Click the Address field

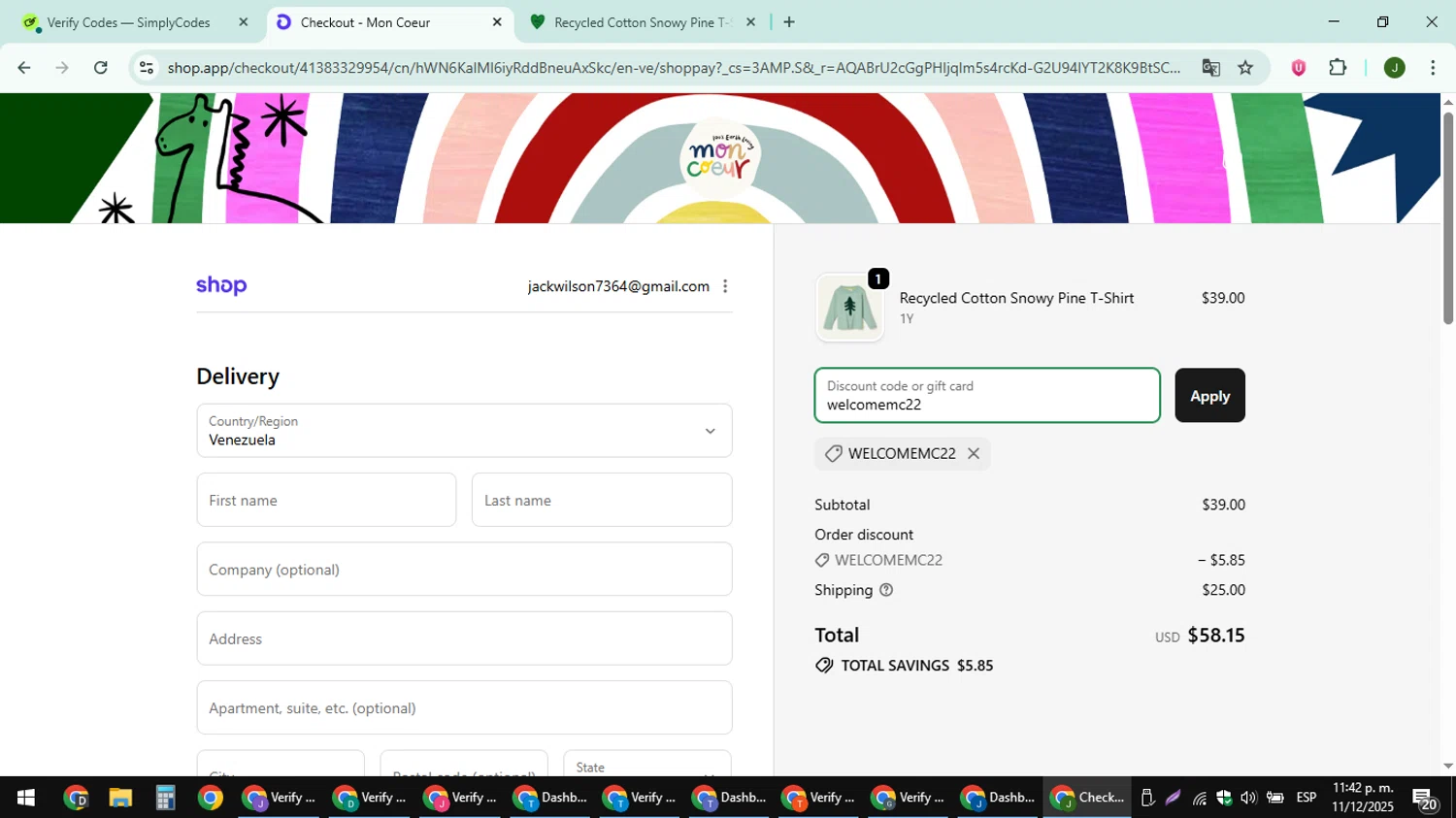pyautogui.click(x=464, y=638)
